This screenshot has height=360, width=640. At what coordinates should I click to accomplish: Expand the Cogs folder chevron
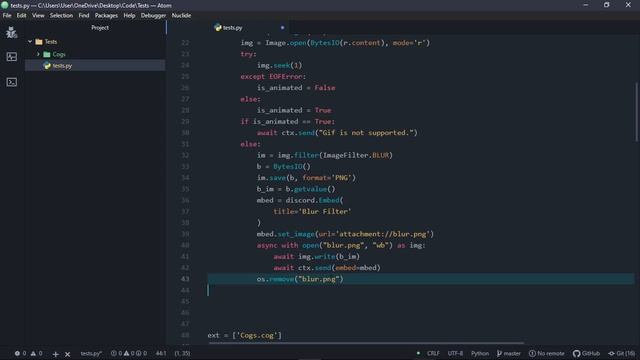(38, 54)
